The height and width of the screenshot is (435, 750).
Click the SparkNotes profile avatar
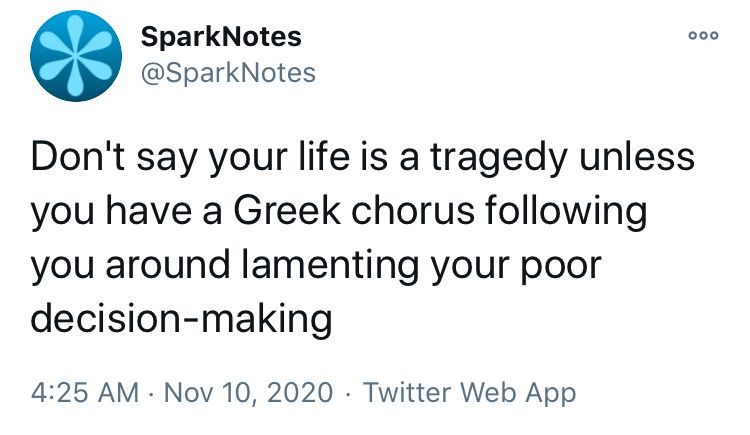click(68, 57)
